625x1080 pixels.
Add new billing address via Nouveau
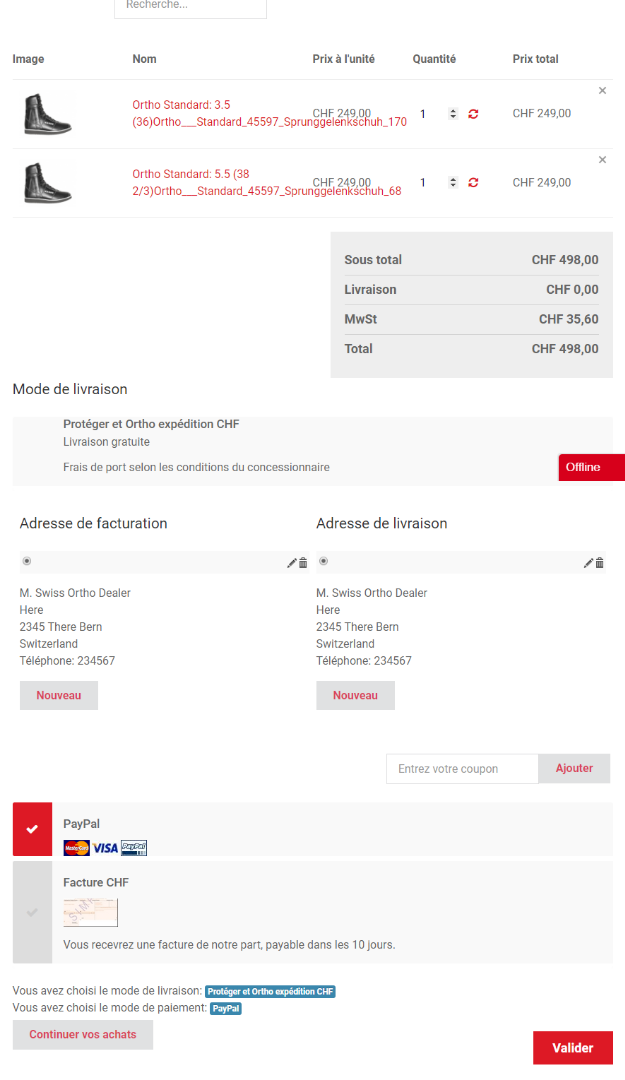[x=59, y=695]
